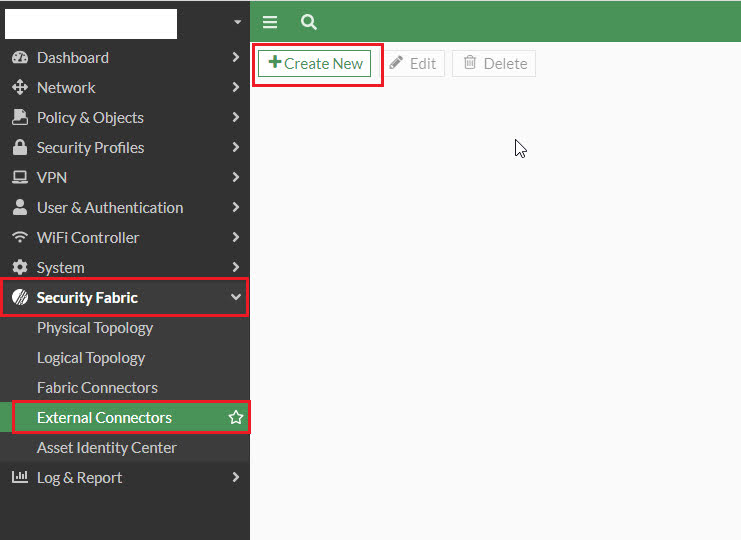
Task: Open the search magnifier icon
Action: click(309, 22)
